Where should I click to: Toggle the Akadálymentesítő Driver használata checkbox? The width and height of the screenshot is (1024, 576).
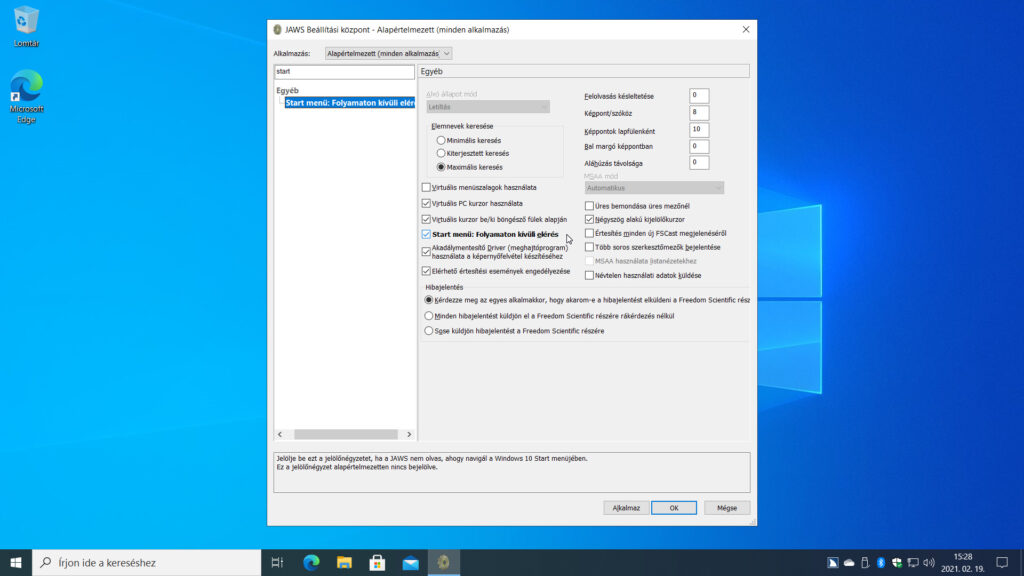point(426,251)
